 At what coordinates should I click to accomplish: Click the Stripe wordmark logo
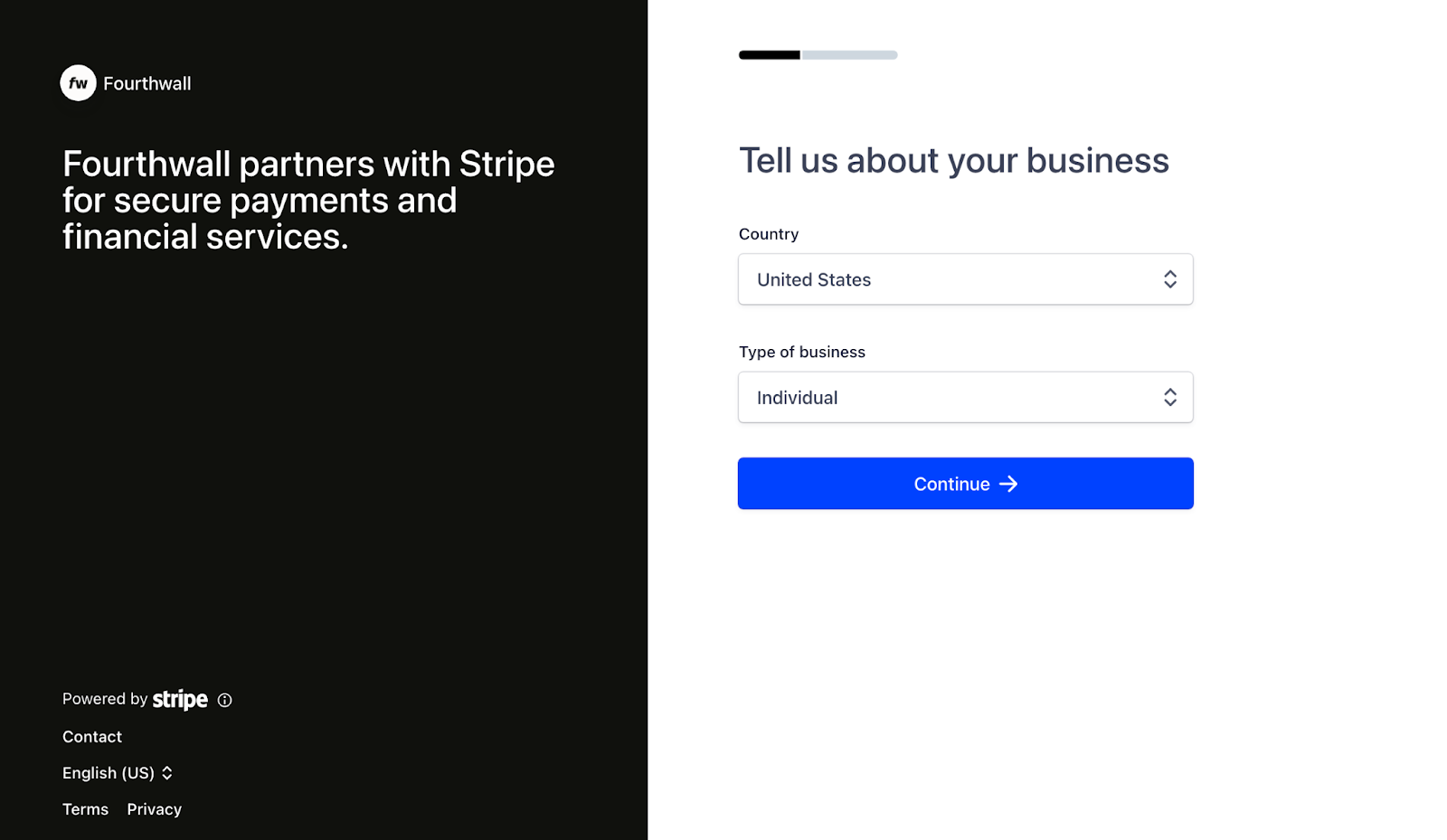point(180,700)
